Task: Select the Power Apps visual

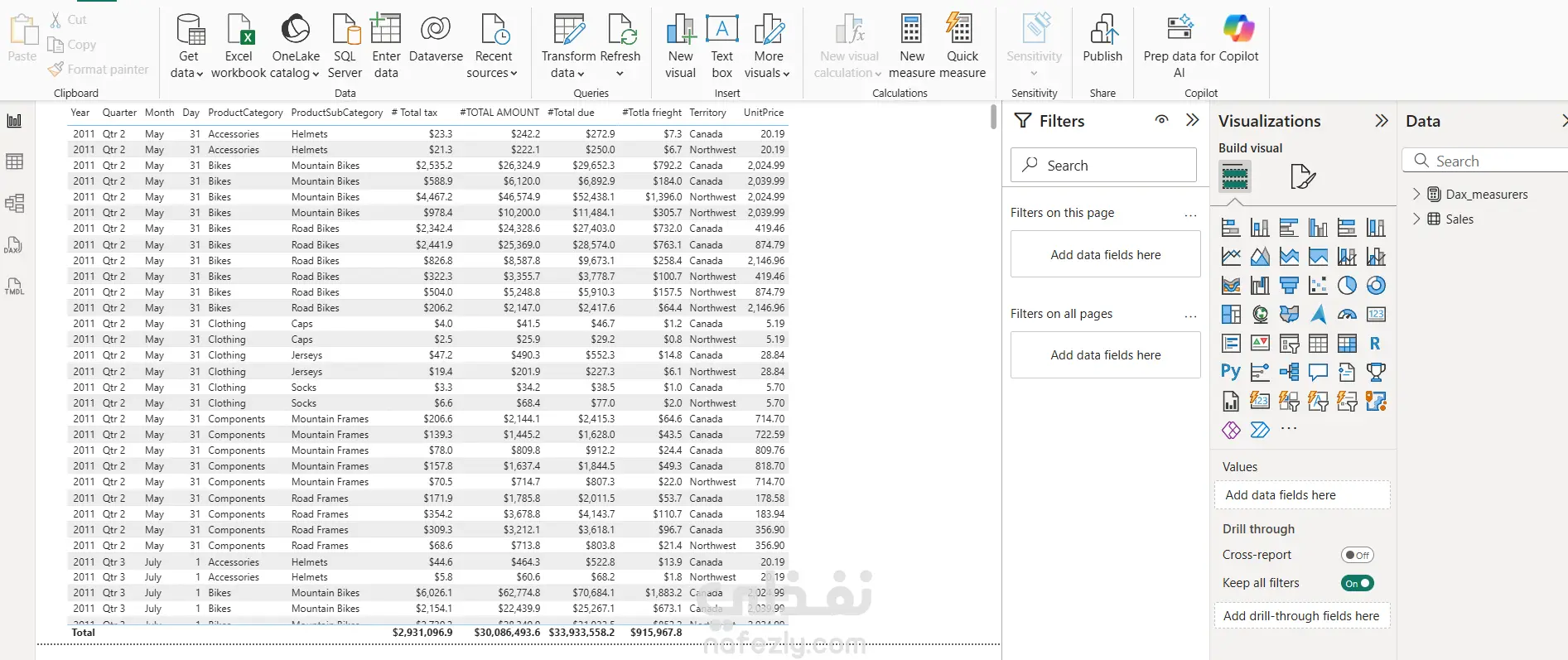Action: (1231, 430)
